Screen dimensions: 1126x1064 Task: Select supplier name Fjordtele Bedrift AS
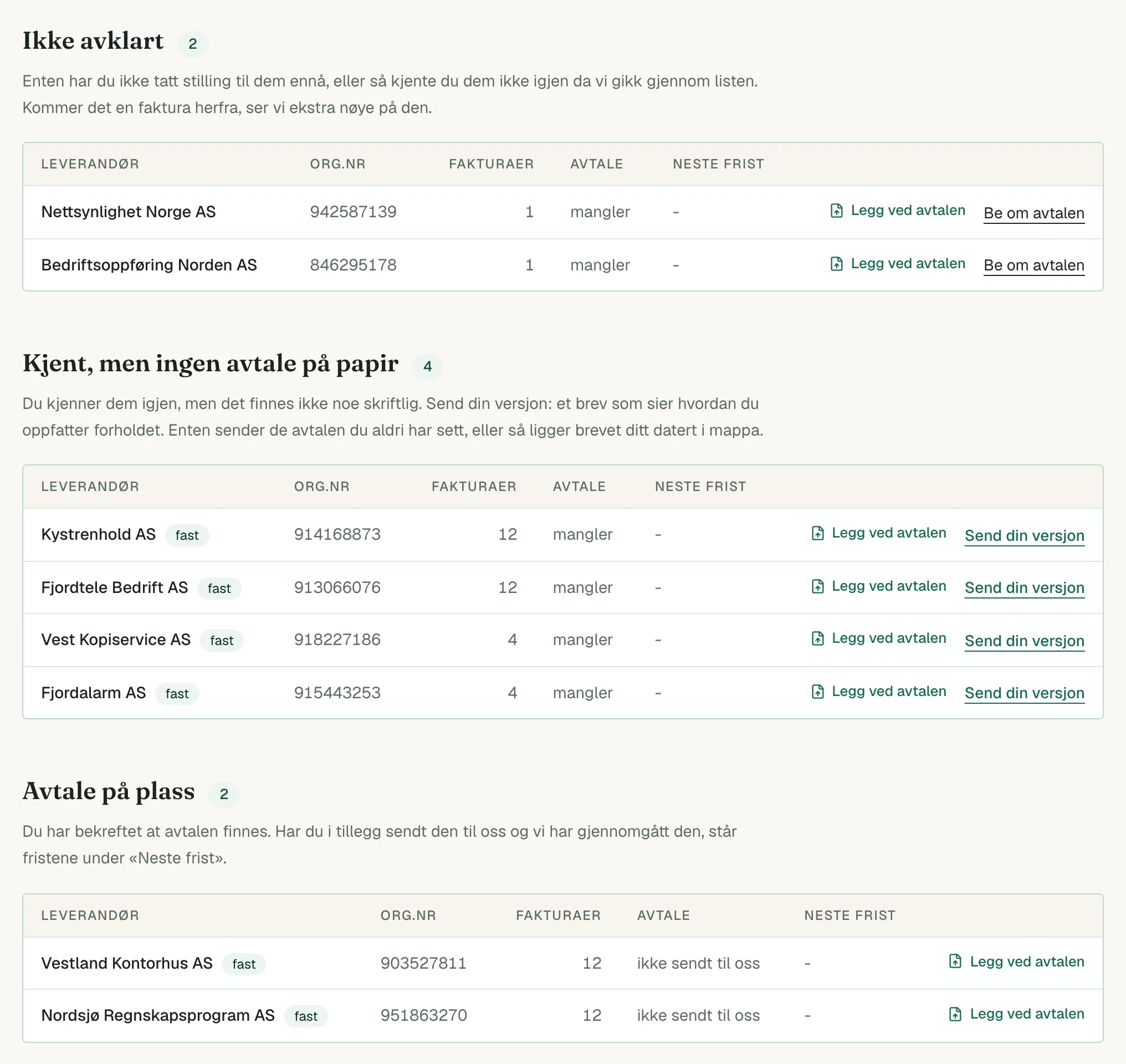114,587
